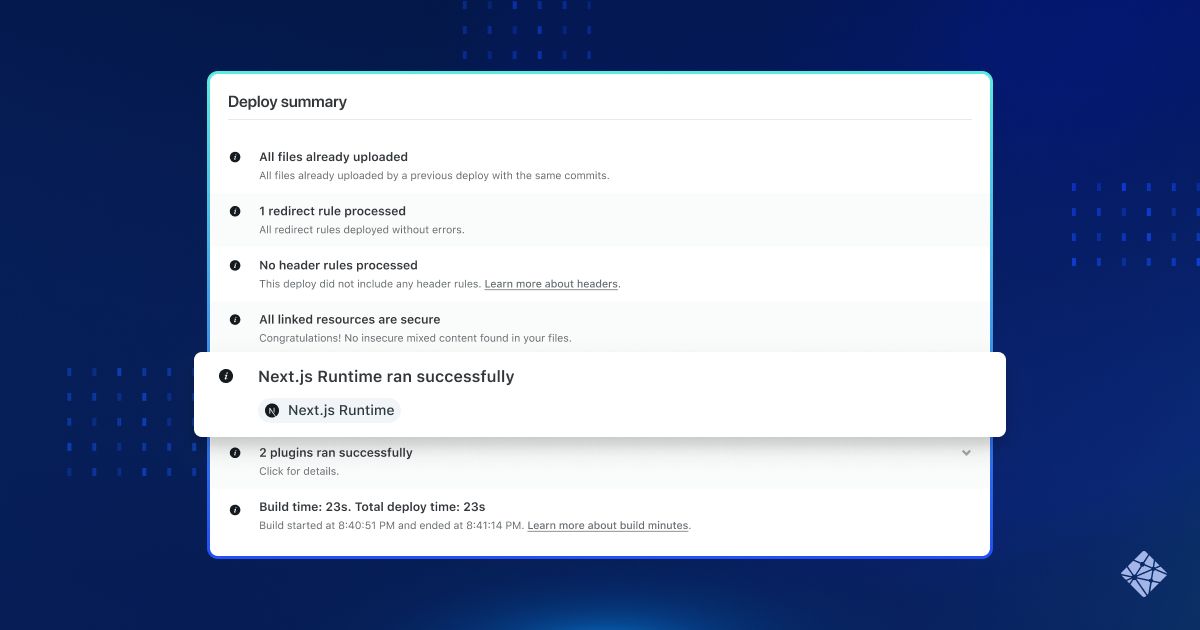Click the All linked resources are secure title
Screen dimensions: 1200x630
(x=349, y=319)
